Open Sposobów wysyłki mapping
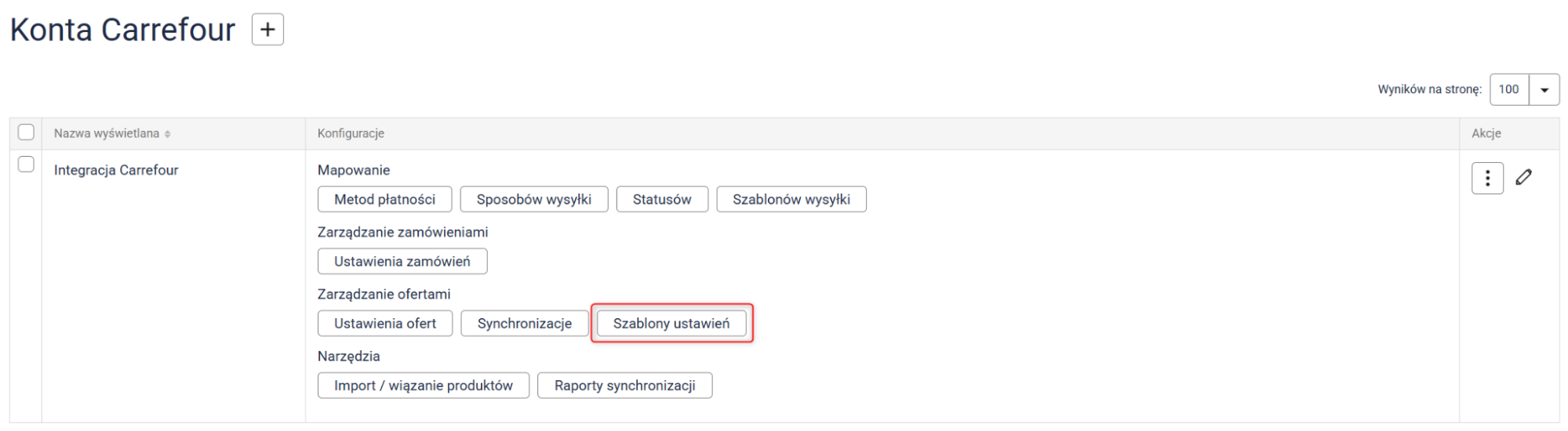This screenshot has width=1568, height=431. (x=533, y=199)
